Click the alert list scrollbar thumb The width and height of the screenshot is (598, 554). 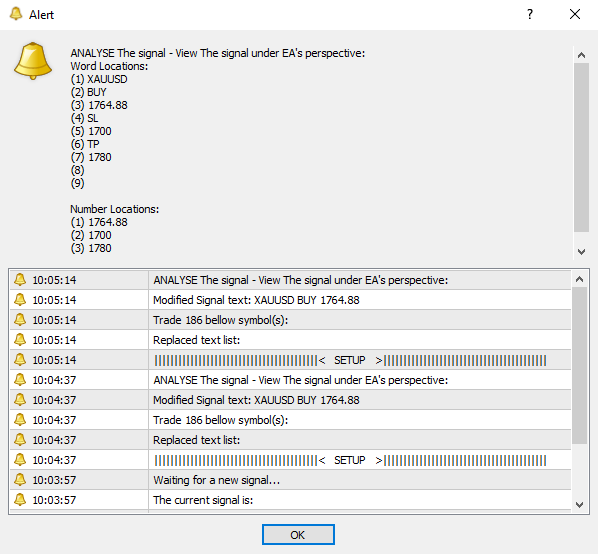(579, 365)
